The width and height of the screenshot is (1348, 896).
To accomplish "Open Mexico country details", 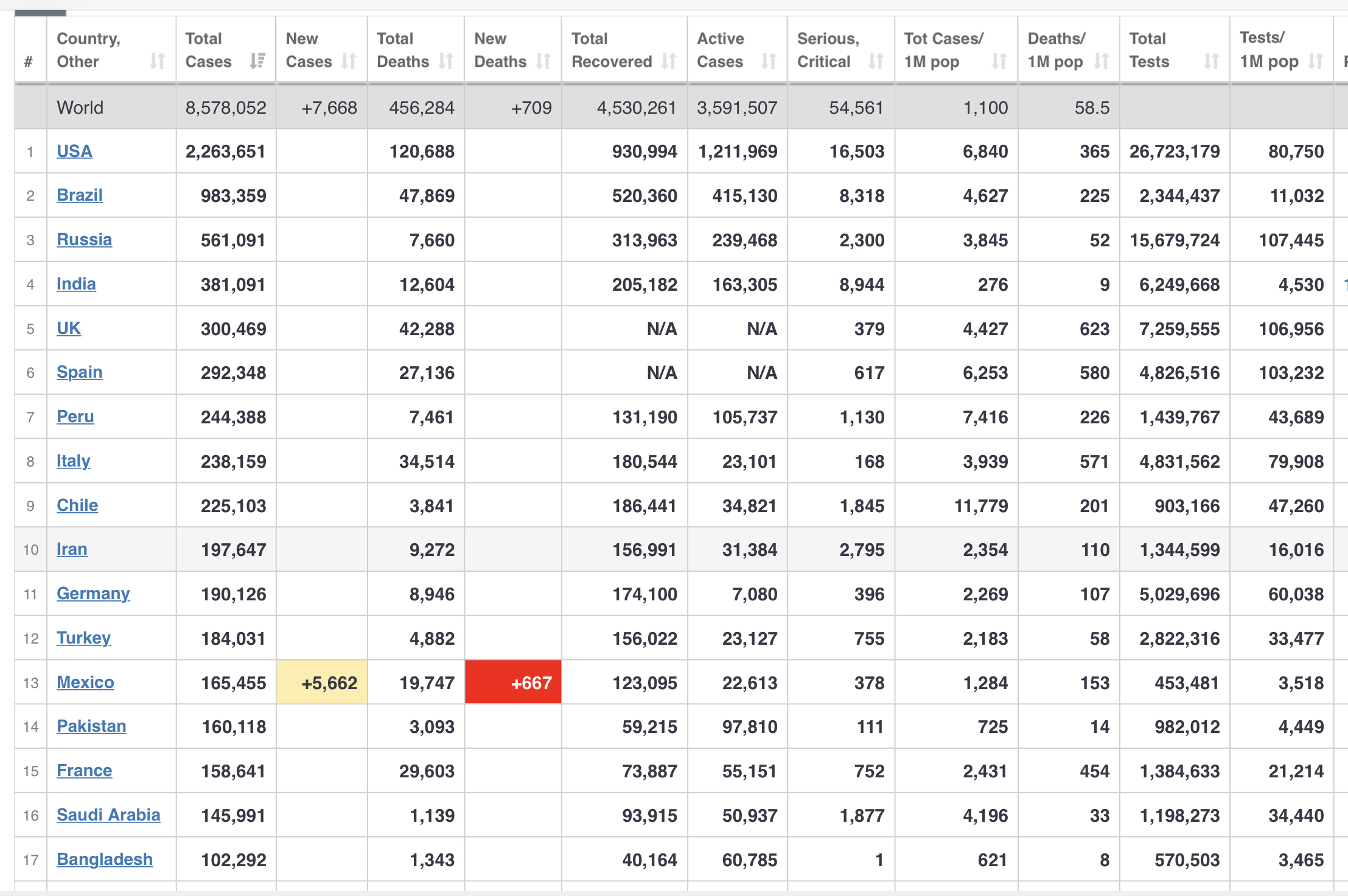I will [x=85, y=682].
